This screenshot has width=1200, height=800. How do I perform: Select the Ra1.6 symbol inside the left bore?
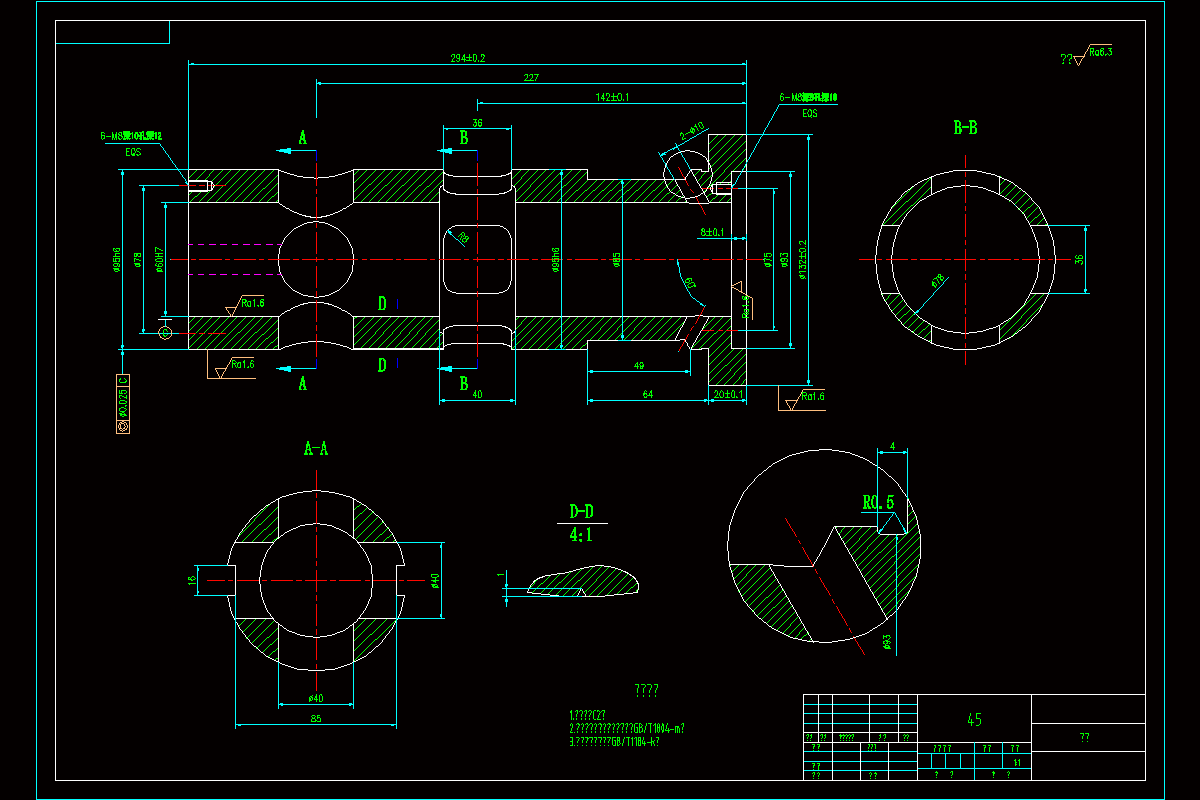coord(246,304)
